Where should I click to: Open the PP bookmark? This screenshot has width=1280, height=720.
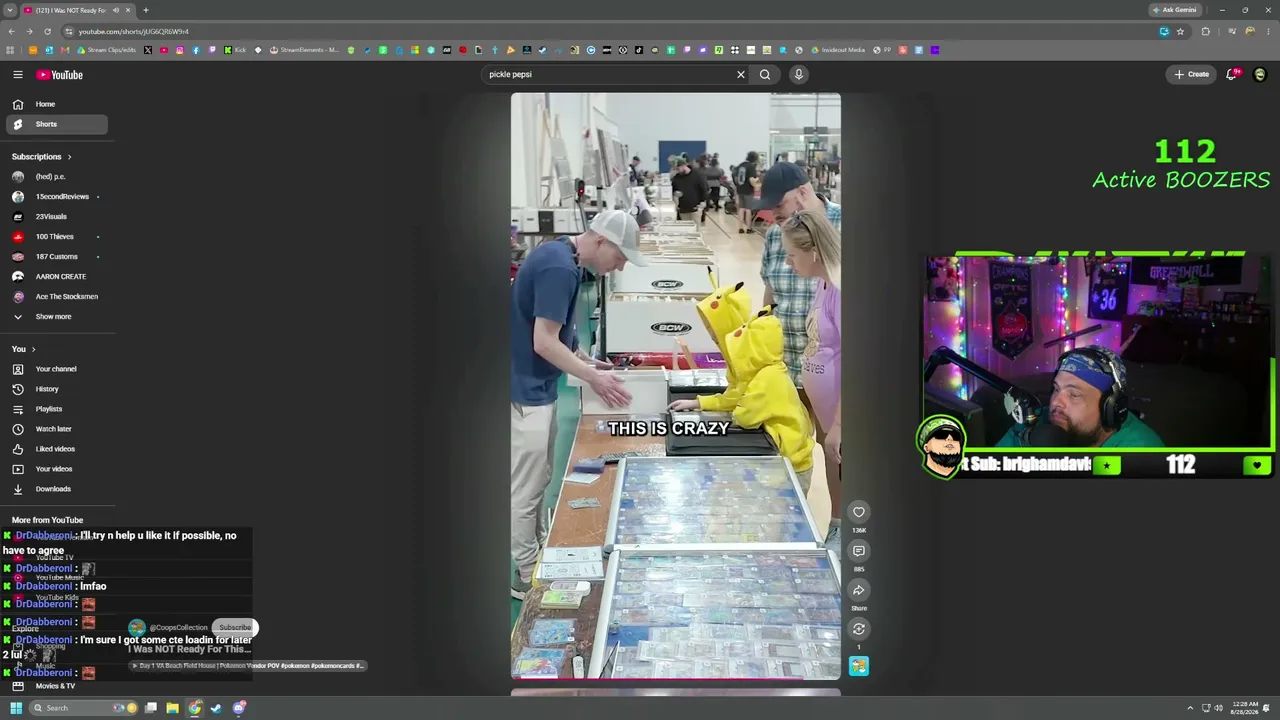coord(881,50)
